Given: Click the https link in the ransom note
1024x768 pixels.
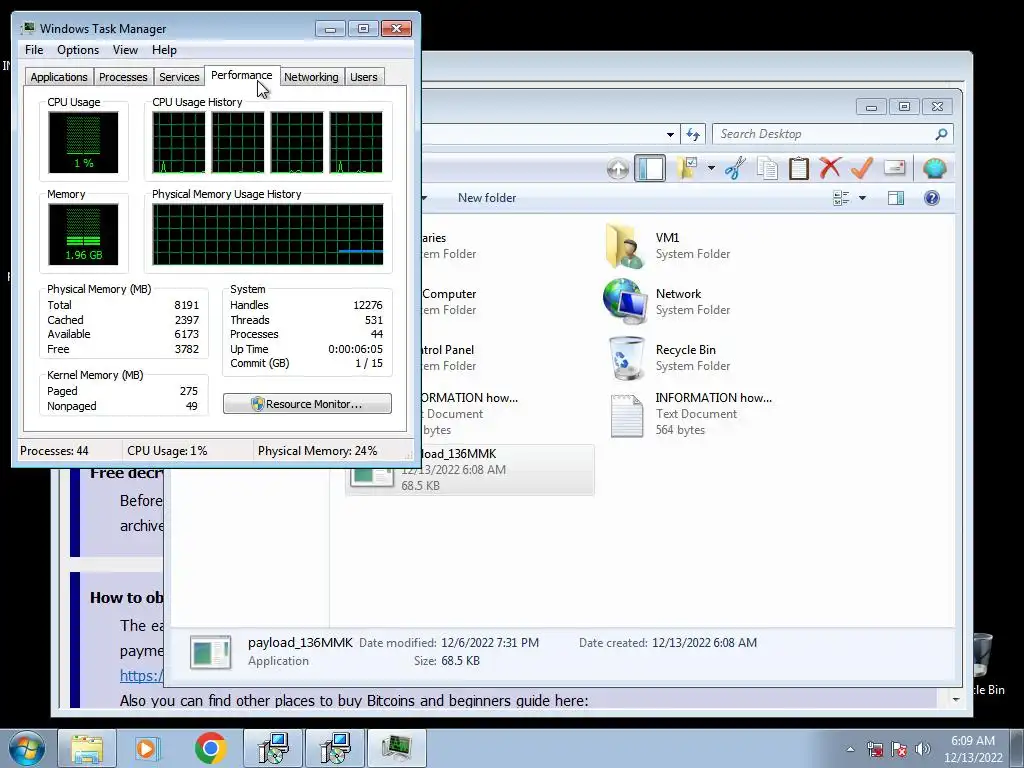Looking at the screenshot, I should (x=142, y=676).
